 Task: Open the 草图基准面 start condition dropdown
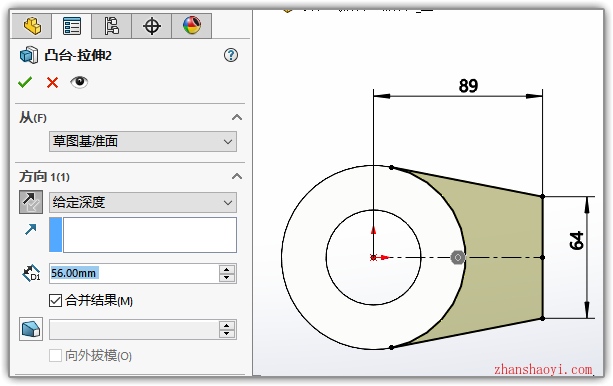point(143,142)
